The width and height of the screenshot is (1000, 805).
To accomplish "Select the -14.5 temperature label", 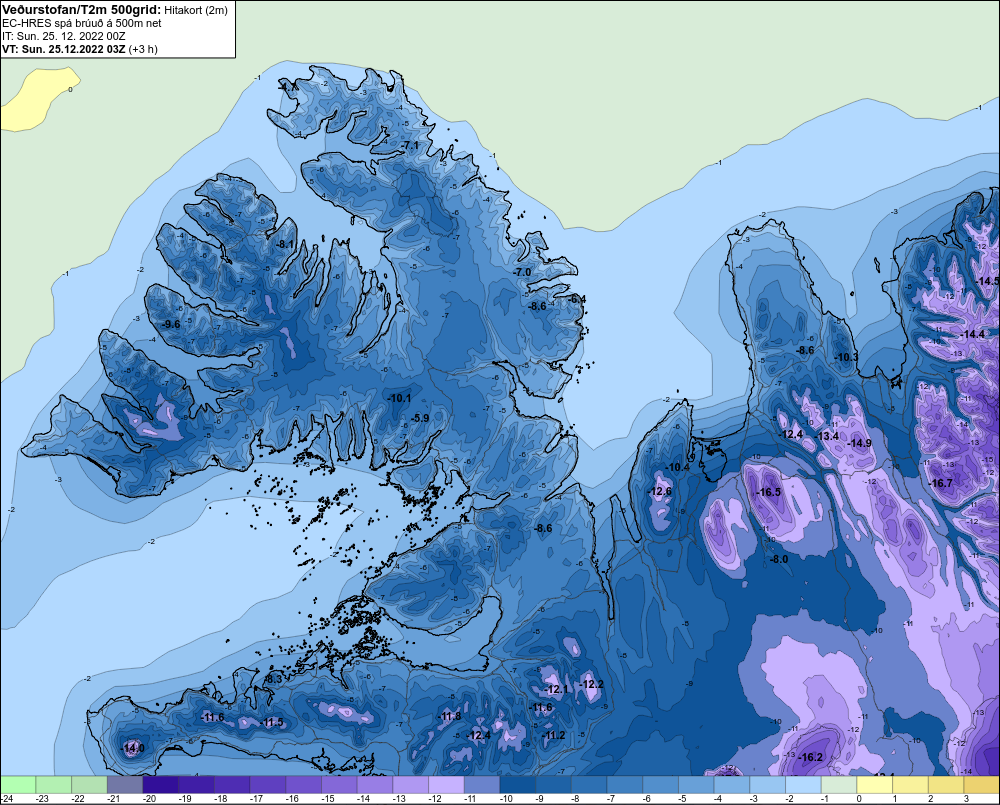I will (989, 281).
